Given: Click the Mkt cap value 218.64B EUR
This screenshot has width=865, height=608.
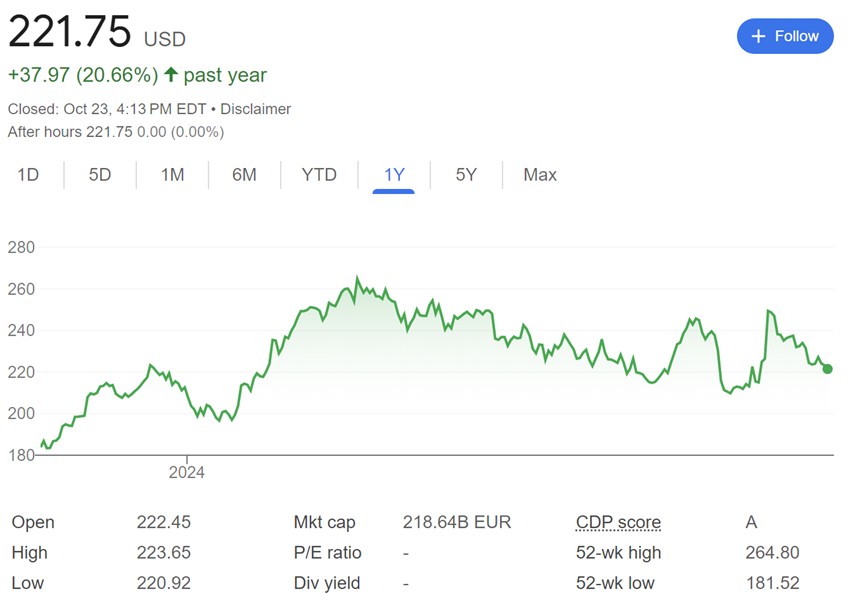Looking at the screenshot, I should coord(457,522).
